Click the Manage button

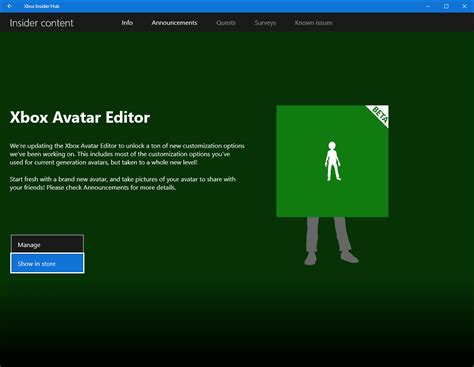(x=47, y=244)
